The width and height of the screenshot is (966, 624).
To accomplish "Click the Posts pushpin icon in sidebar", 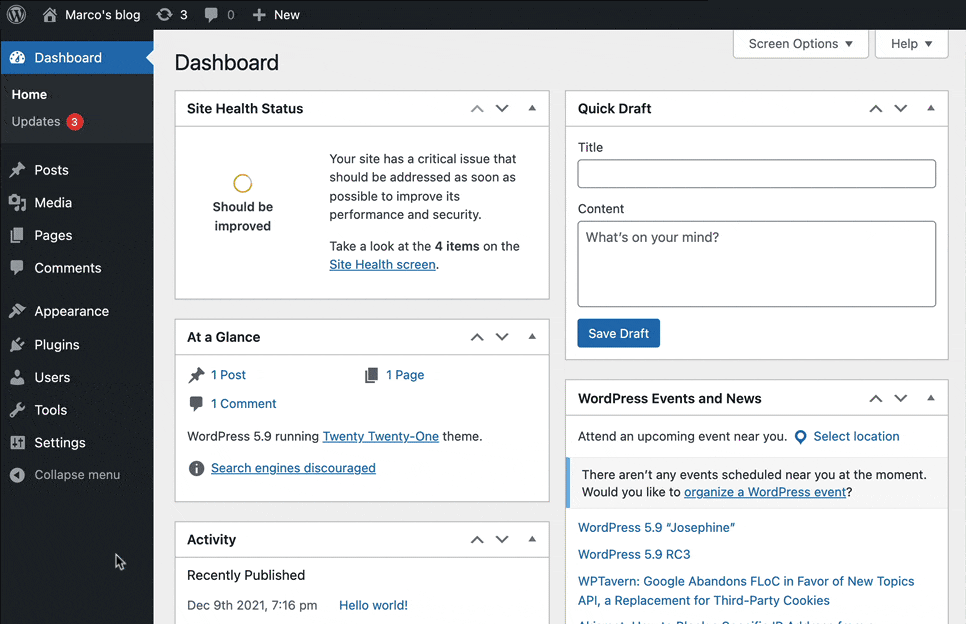I will coord(17,170).
